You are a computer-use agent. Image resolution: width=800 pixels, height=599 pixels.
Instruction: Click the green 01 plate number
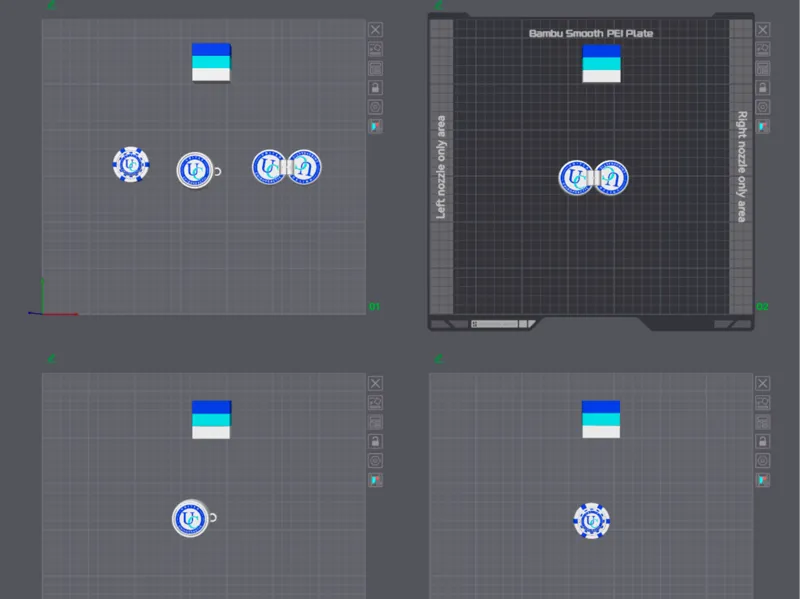[x=374, y=307]
